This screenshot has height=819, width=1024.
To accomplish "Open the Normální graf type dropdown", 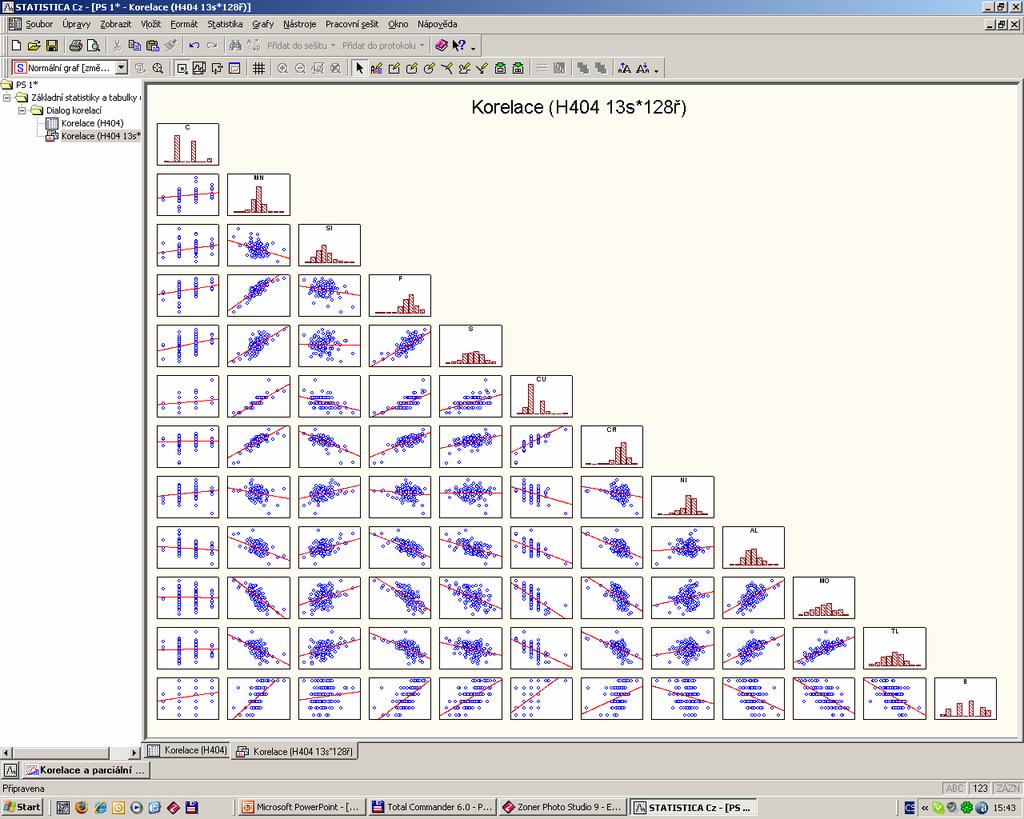I will pos(121,68).
